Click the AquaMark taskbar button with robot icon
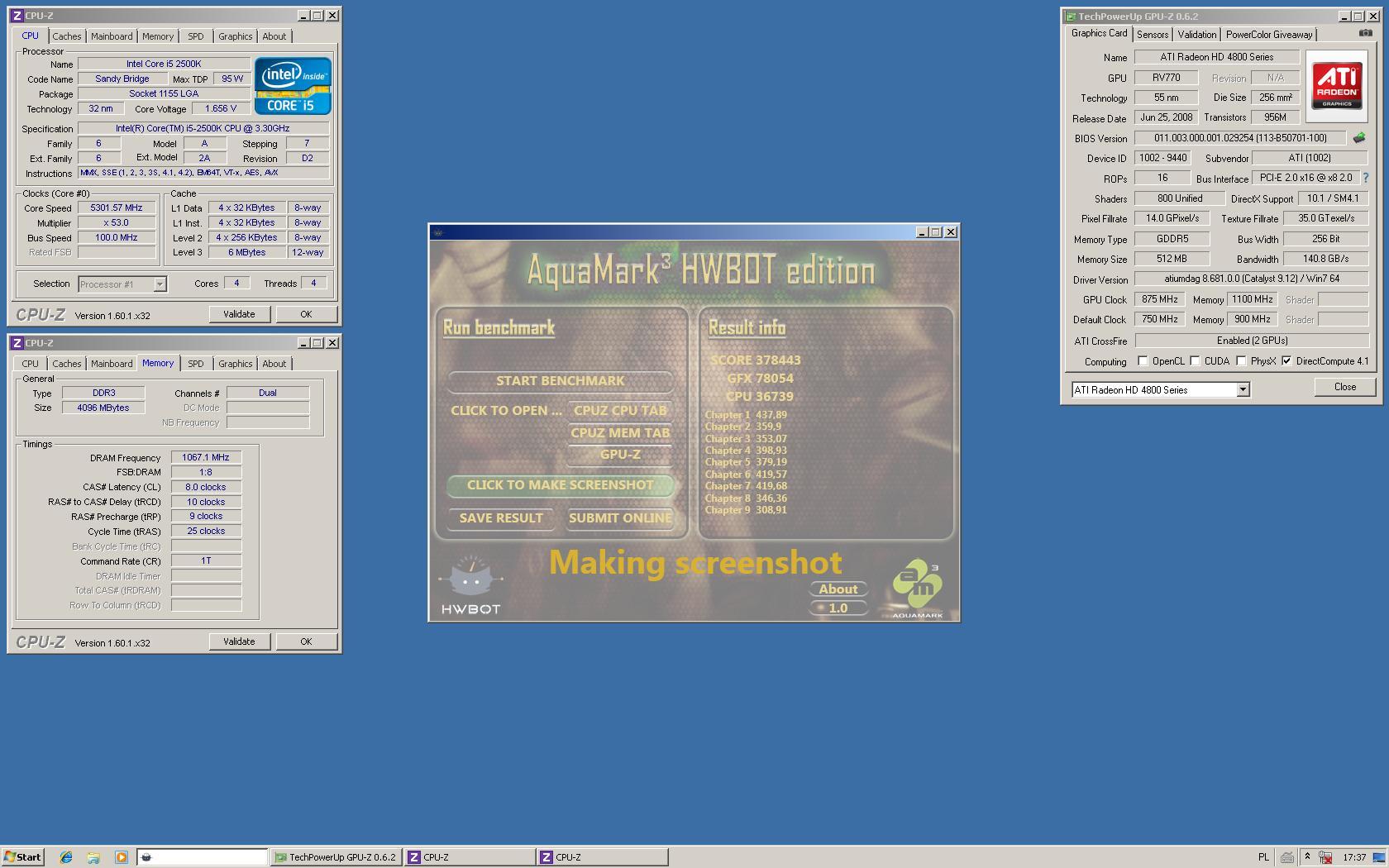Screen dimensions: 1389x868 coord(202,857)
